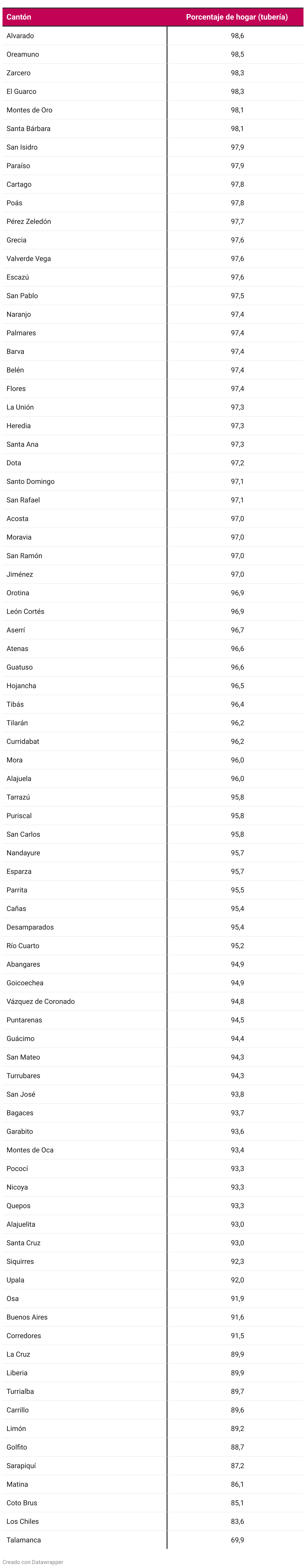The image size is (306, 1568).
Task: Select the Santo Domingo row
Action: pyautogui.click(x=153, y=482)
